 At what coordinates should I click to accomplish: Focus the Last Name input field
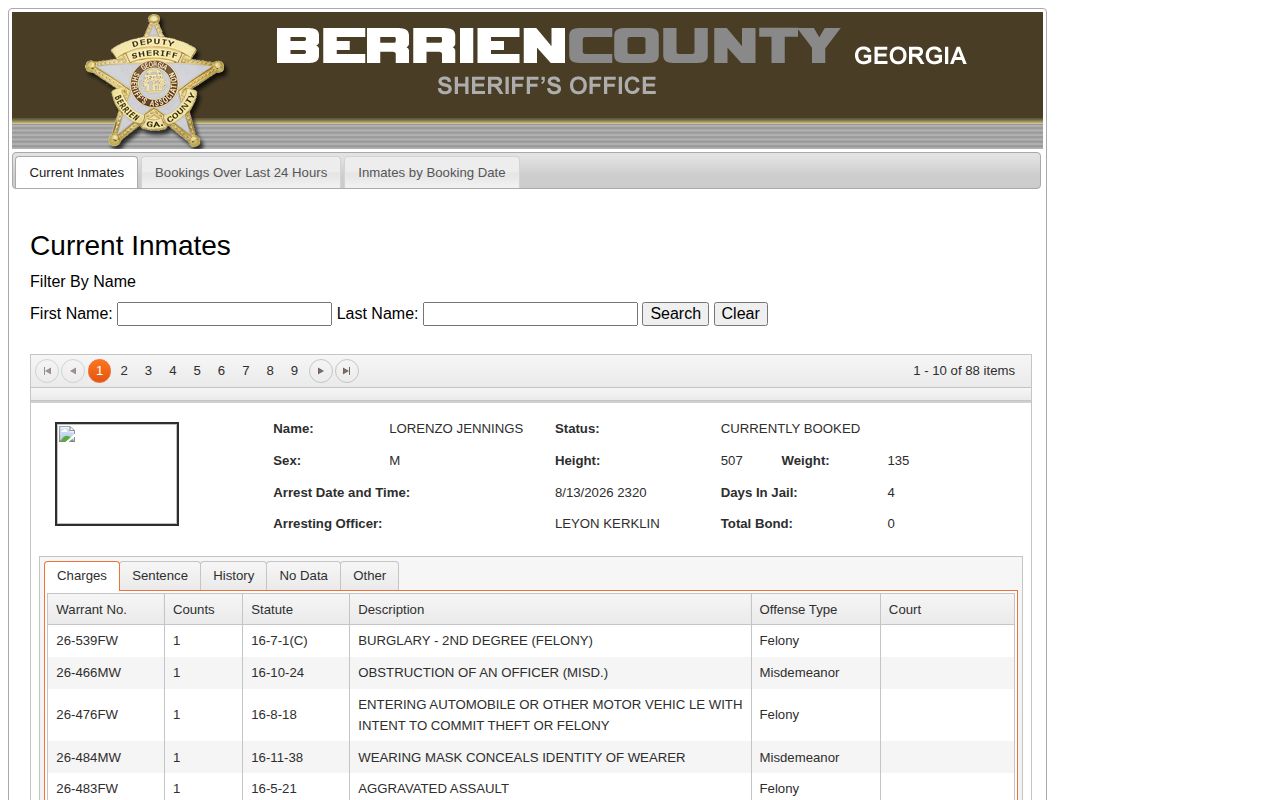coord(530,314)
